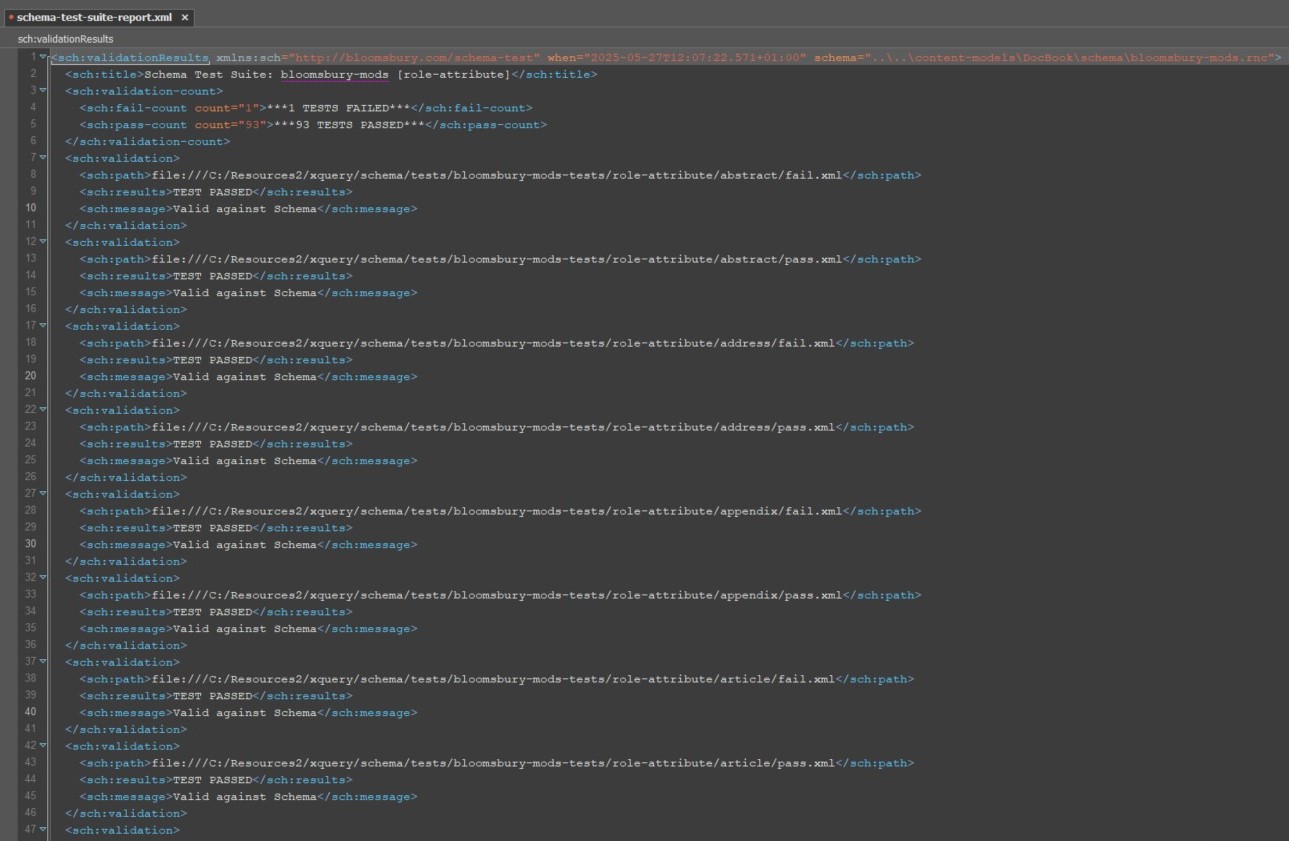
Task: Collapse the sch:validation fold on line 17
Action: tap(43, 326)
